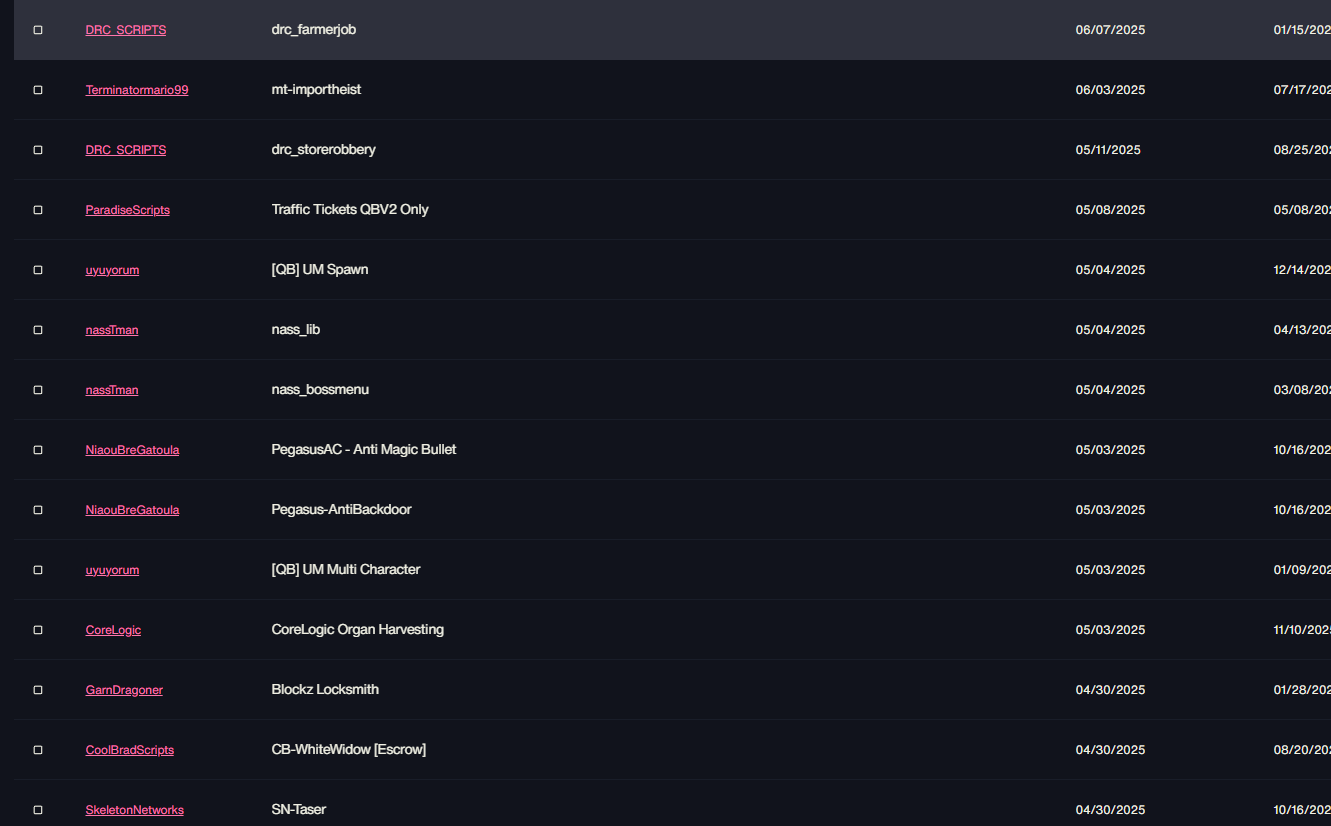Open DRC_SCRIPTS link in the drc_farmerjob row
This screenshot has height=826, width=1331.
126,30
